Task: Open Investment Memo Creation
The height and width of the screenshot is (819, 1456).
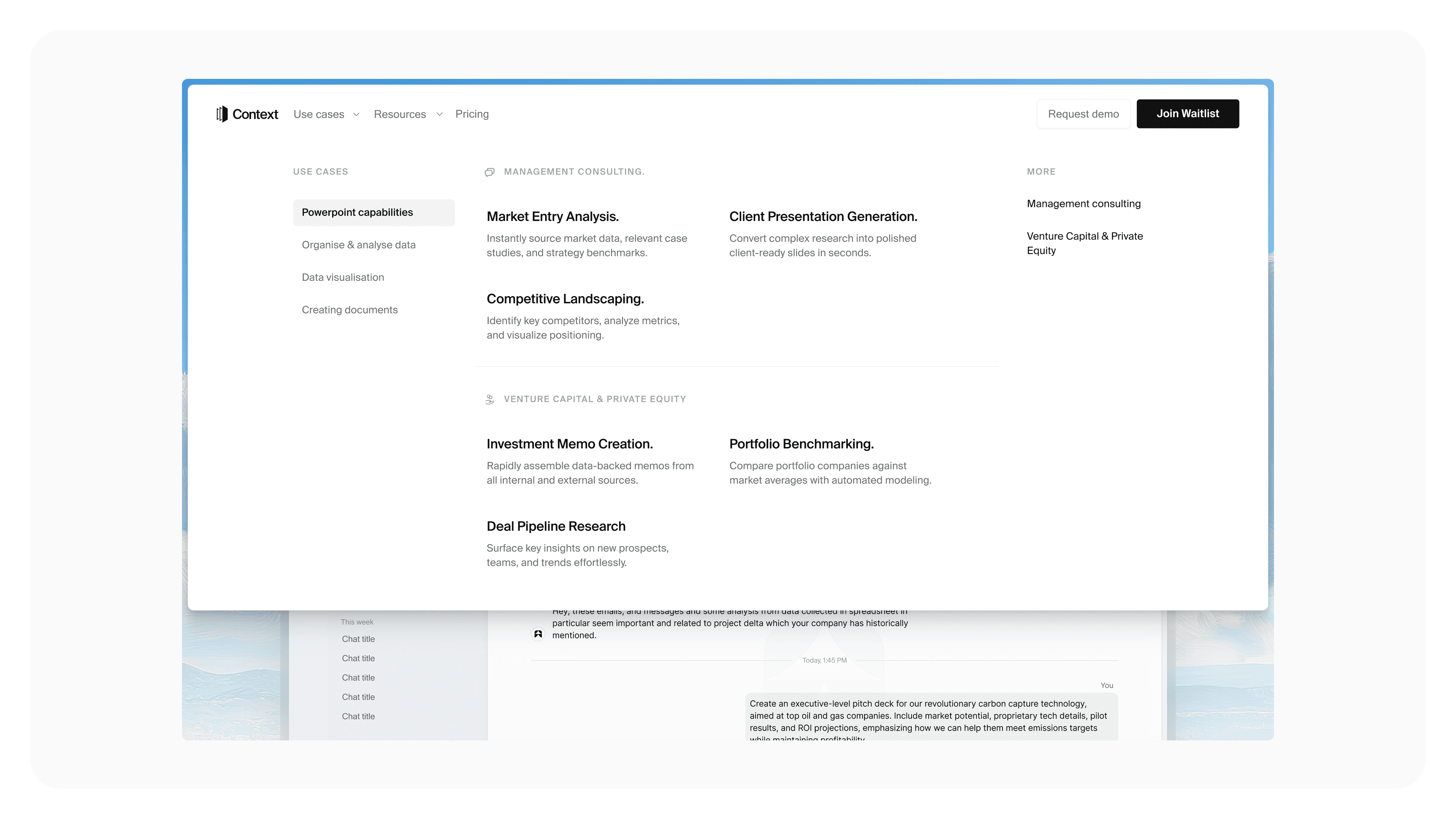Action: pos(569,444)
